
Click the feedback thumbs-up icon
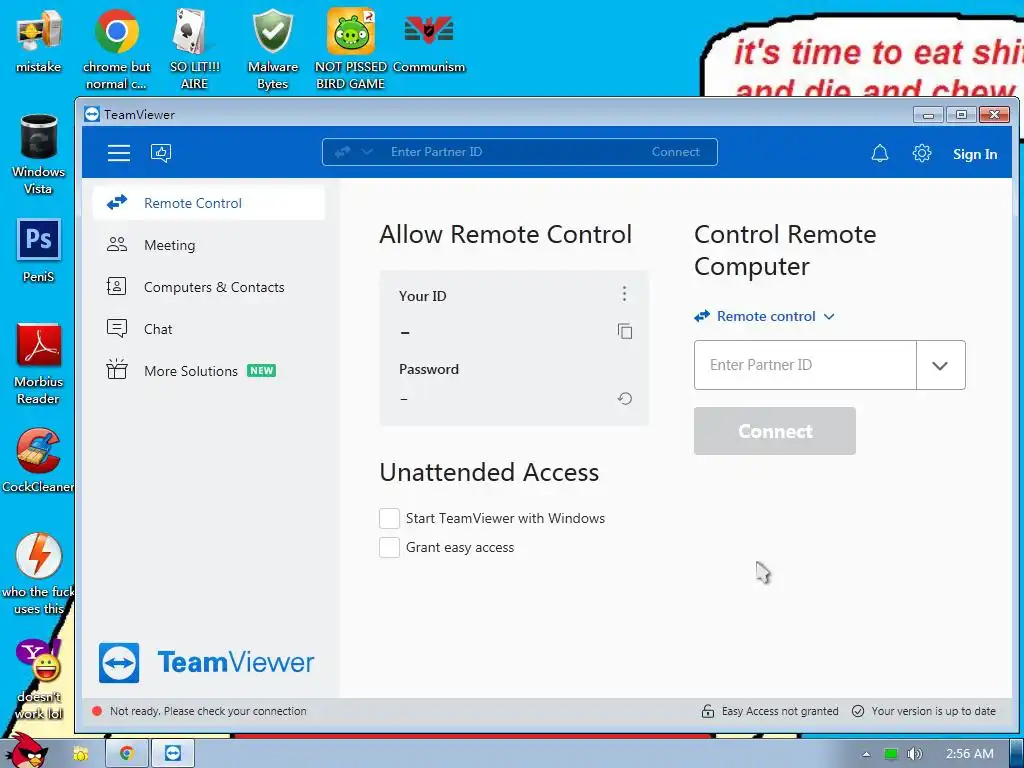click(x=161, y=153)
